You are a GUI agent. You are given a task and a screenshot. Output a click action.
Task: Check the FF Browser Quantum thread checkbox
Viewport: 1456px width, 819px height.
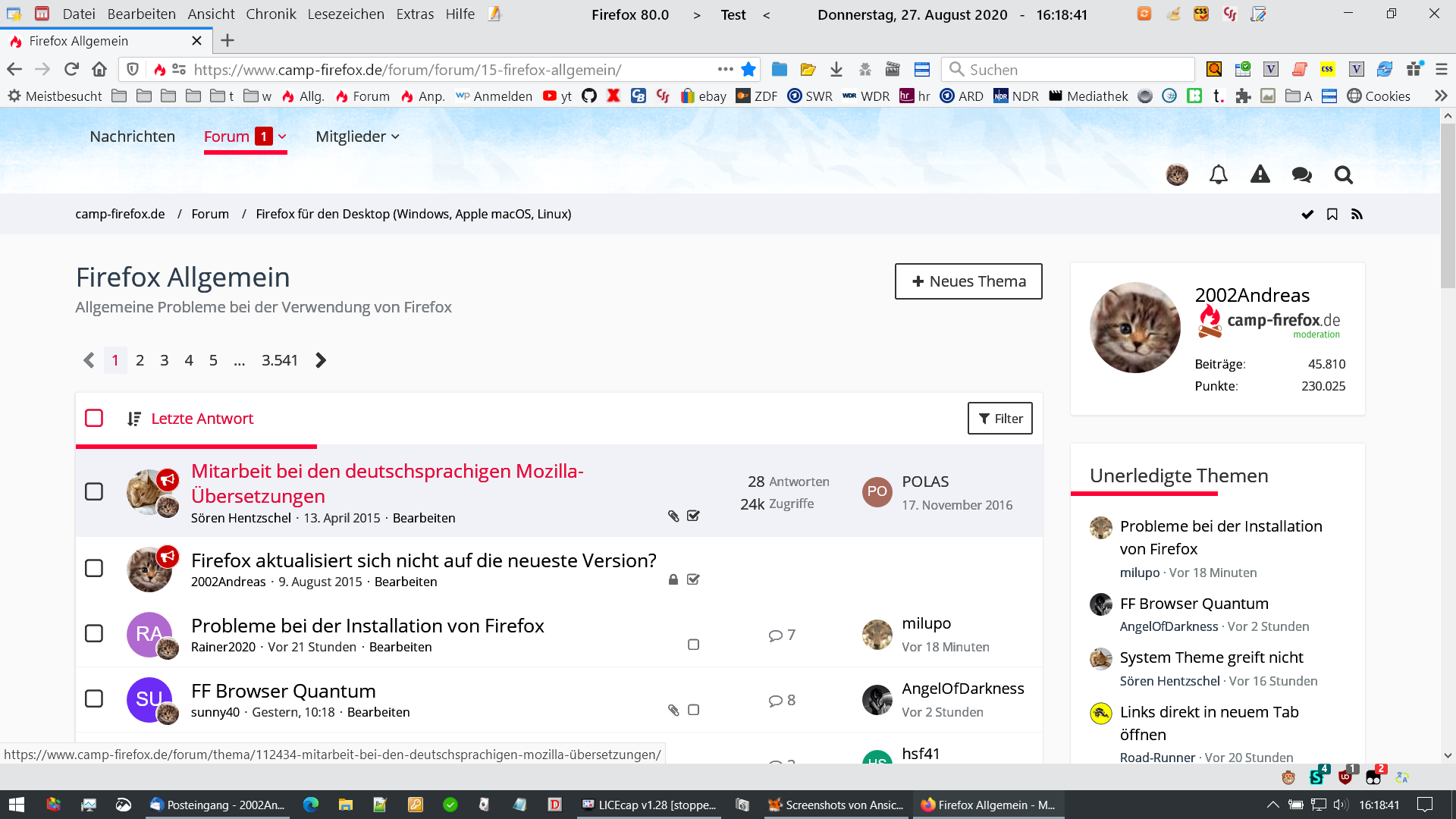tap(94, 698)
